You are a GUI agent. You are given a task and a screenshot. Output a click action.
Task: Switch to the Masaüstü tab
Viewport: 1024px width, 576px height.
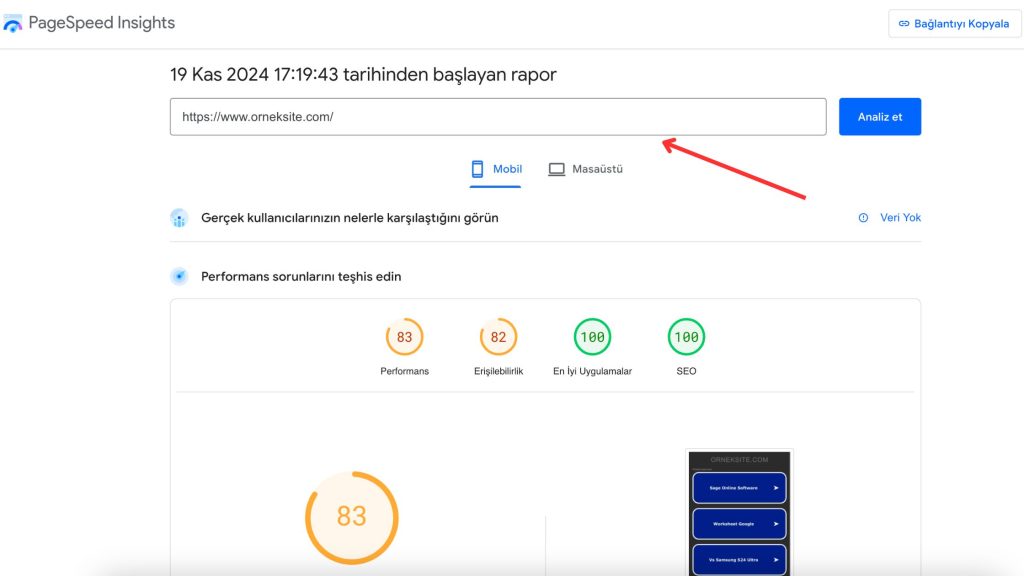point(585,169)
